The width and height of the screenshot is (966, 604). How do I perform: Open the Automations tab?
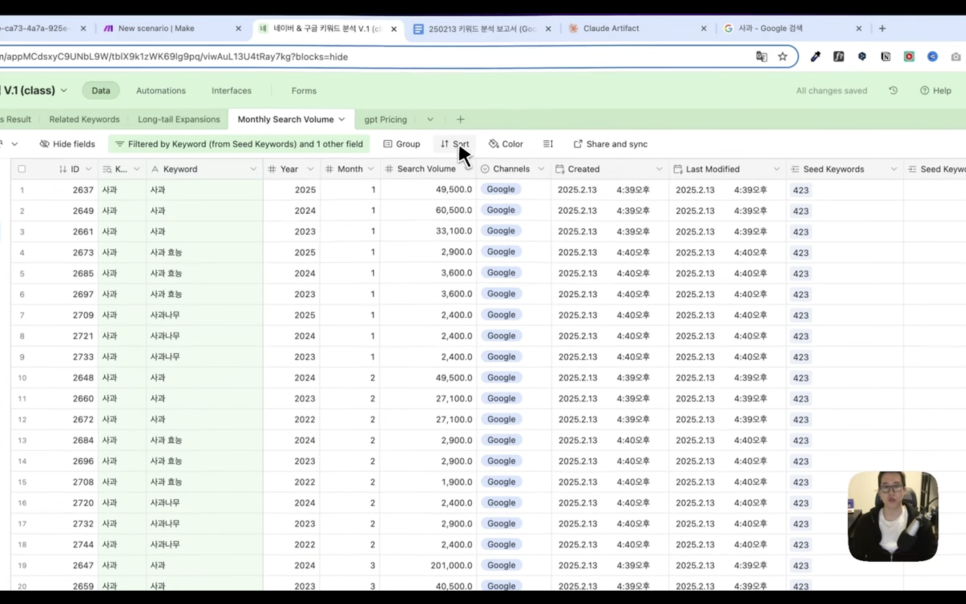tap(161, 91)
